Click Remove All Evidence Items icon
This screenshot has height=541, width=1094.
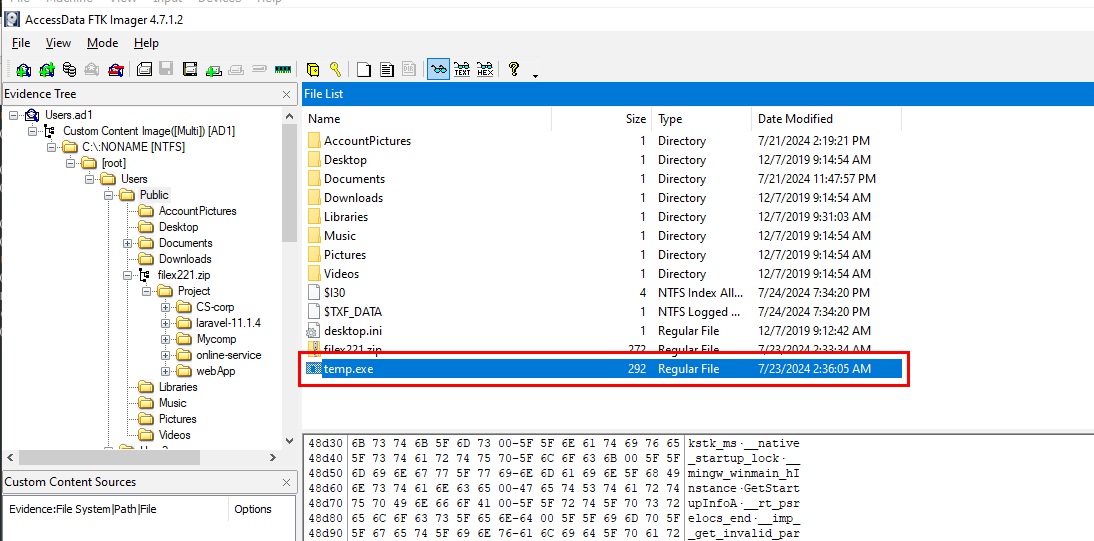click(x=116, y=69)
